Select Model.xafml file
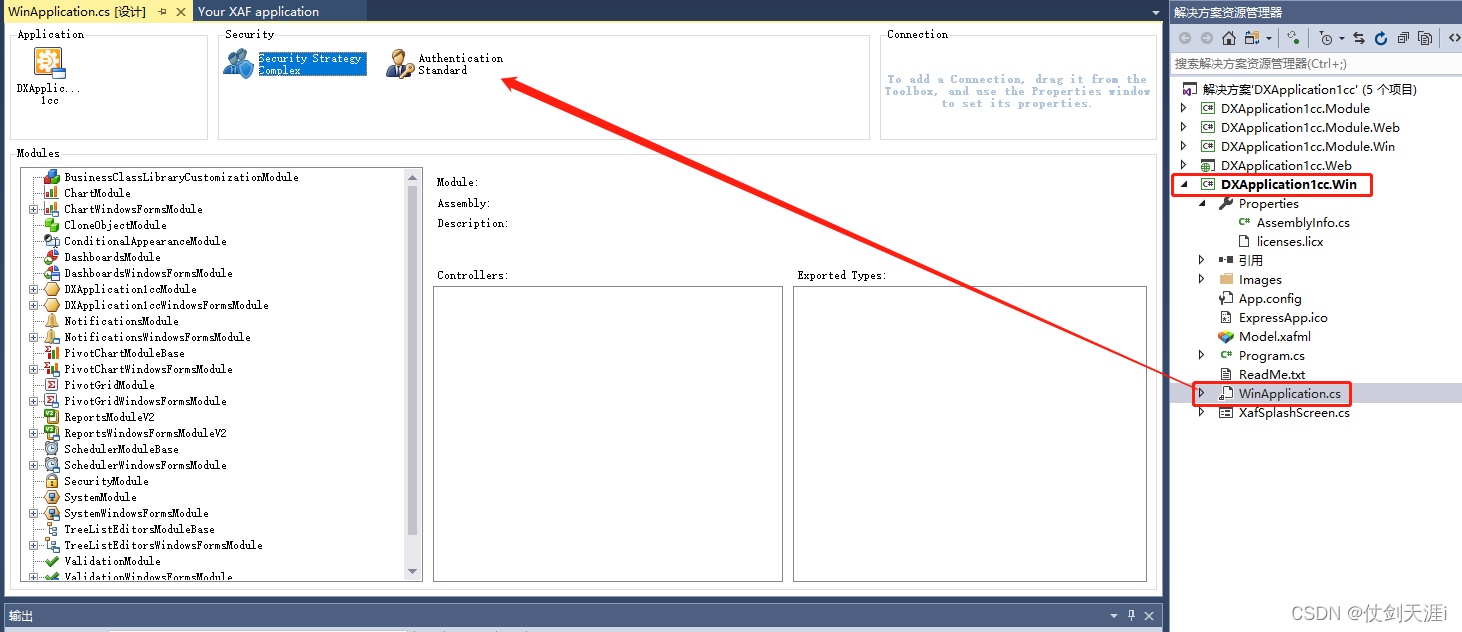The height and width of the screenshot is (632, 1462). [x=1274, y=336]
